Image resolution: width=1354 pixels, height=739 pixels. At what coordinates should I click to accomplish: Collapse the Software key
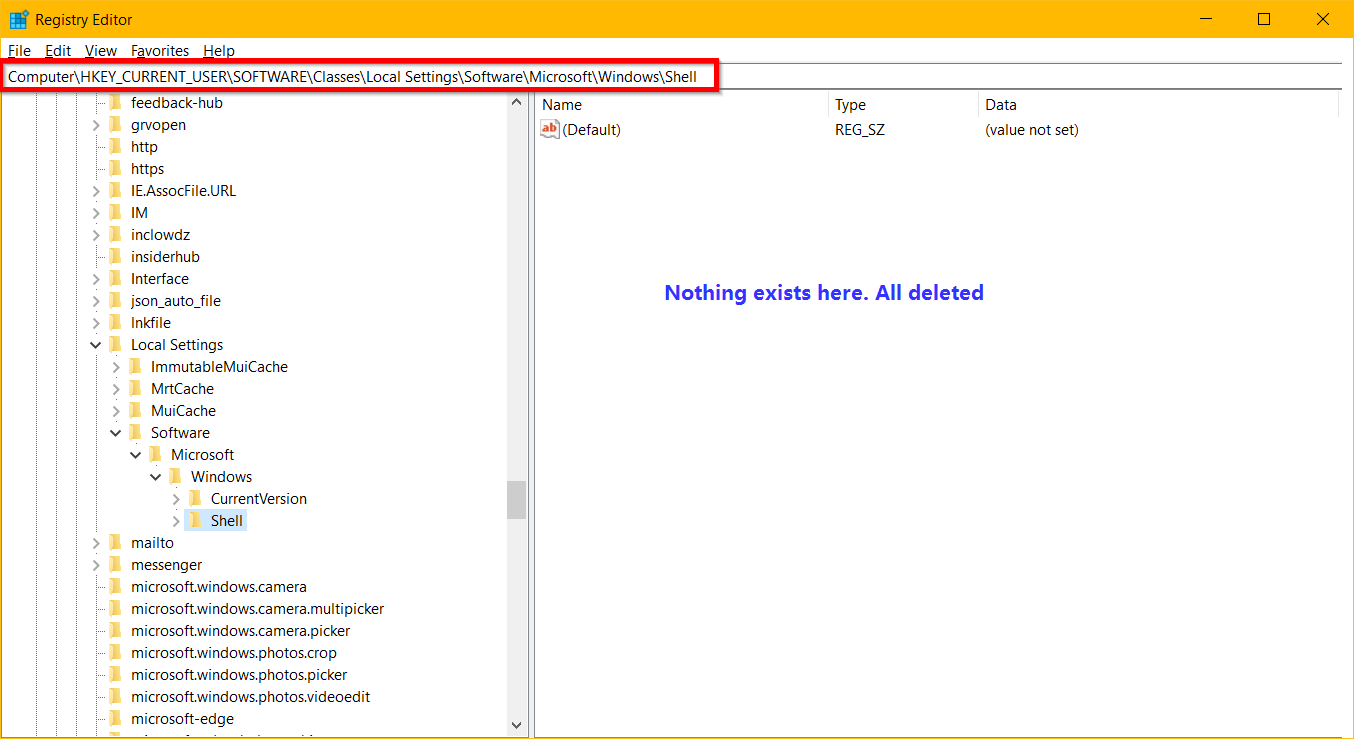point(116,433)
